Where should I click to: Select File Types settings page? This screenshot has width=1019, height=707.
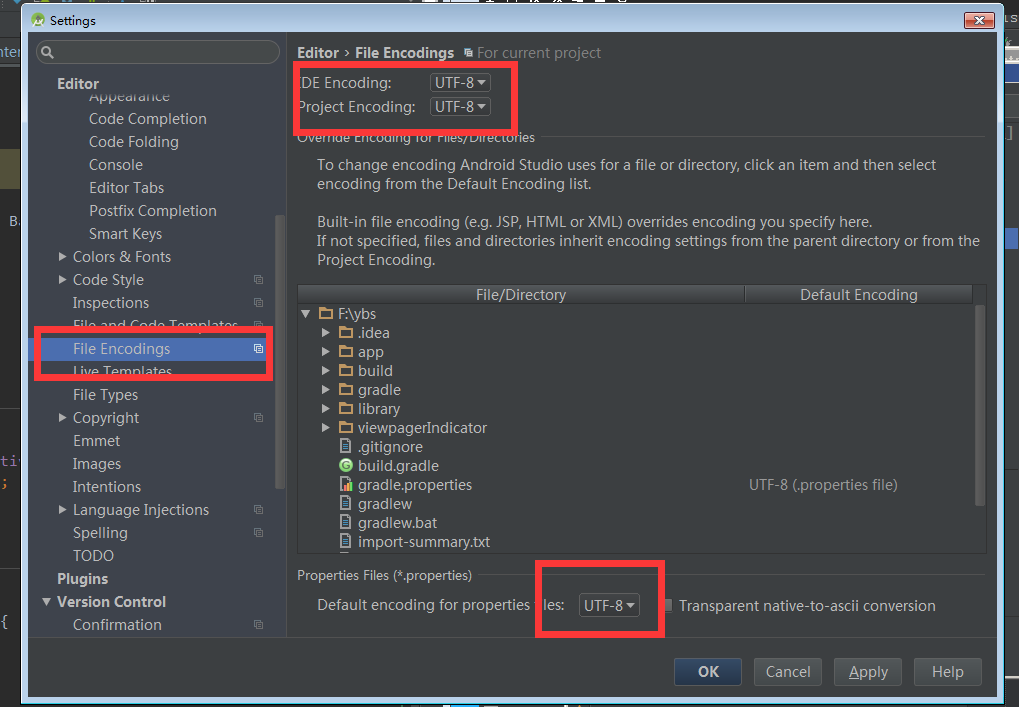(x=105, y=395)
